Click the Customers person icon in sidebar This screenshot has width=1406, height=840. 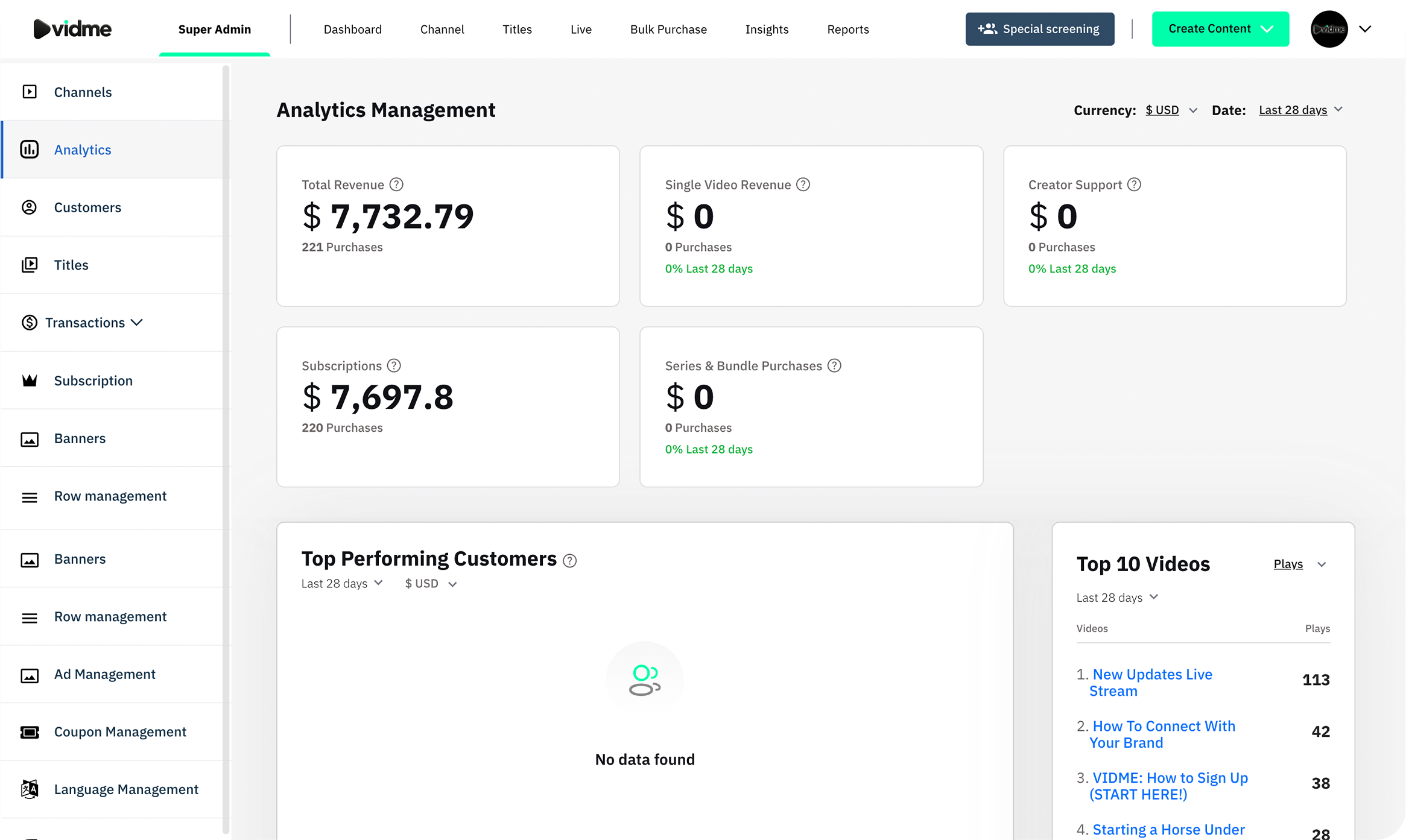[30, 207]
